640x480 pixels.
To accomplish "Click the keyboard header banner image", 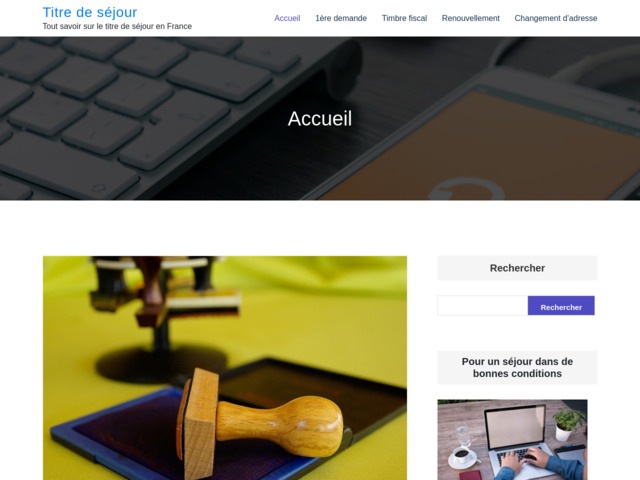I will pyautogui.click(x=320, y=118).
